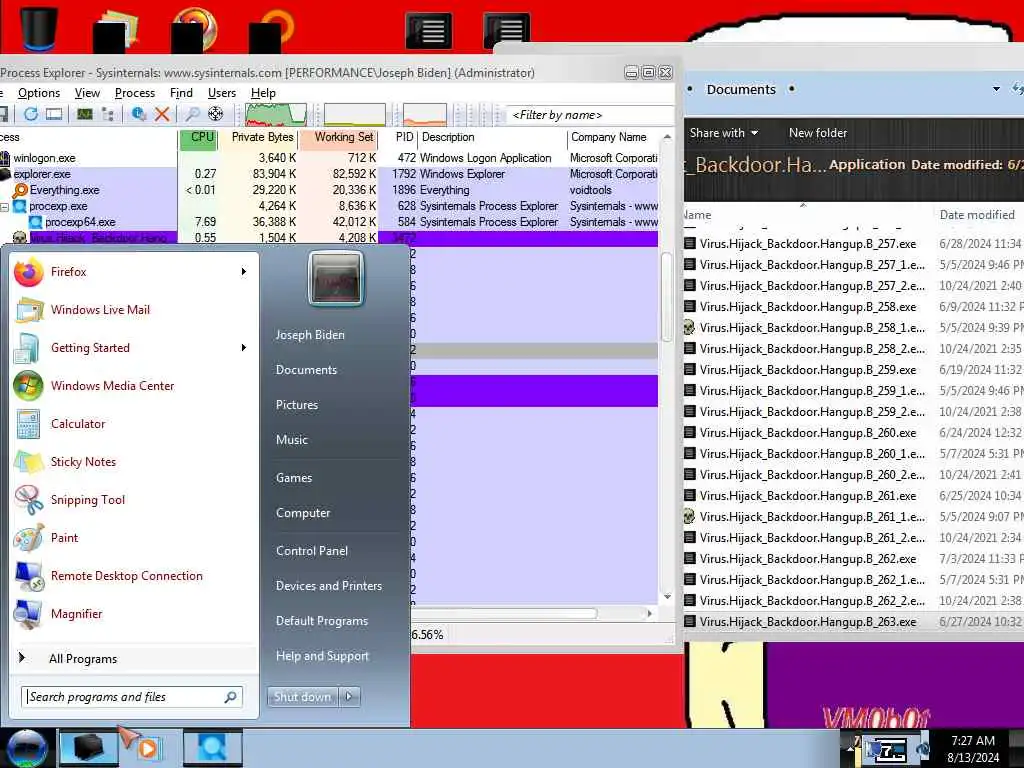Click Process Explorer vertical scrollbar thumb
The height and width of the screenshot is (768, 1024).
click(x=667, y=297)
